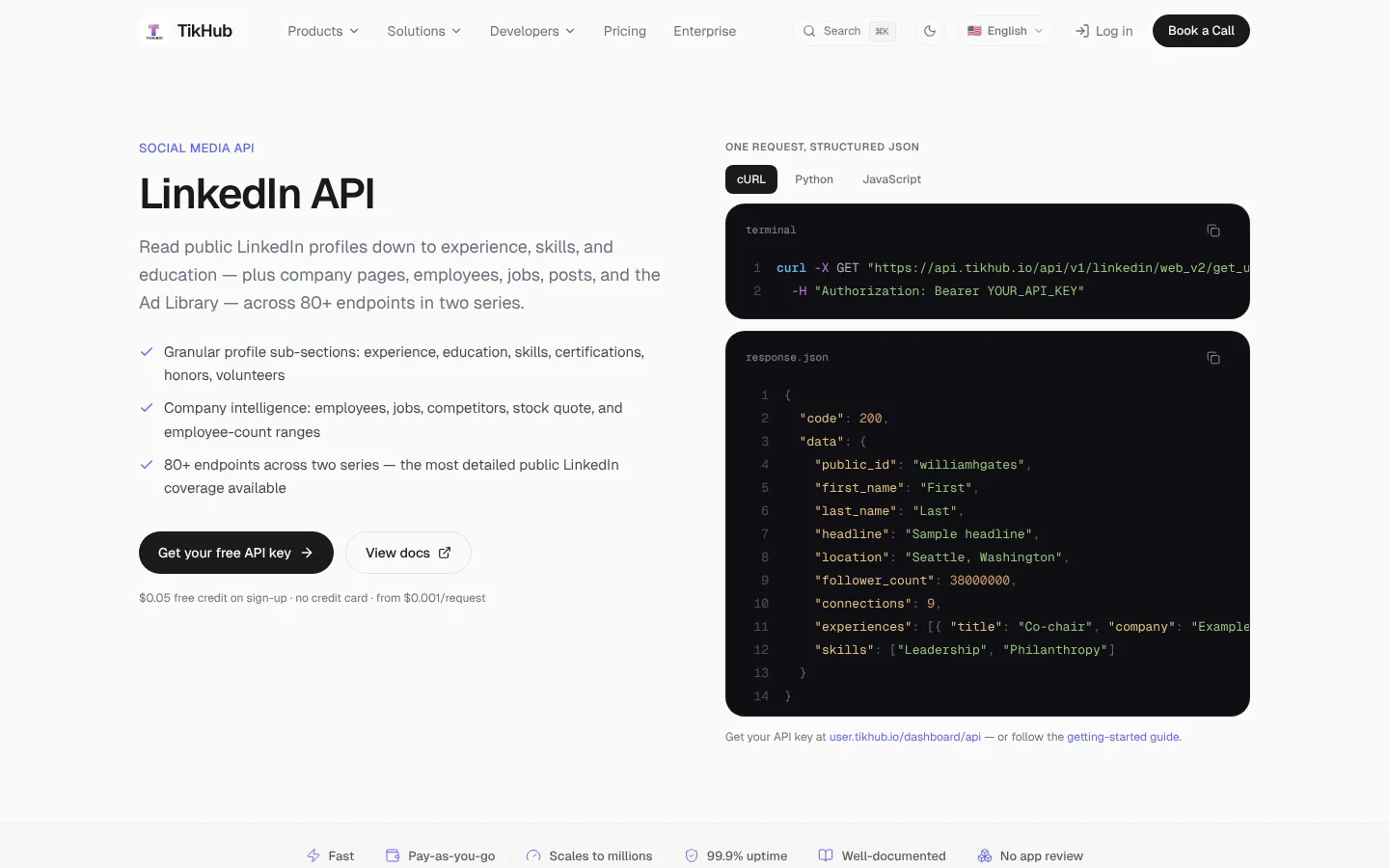Click the No app review icon
Viewport: 1389px width, 868px height.
pyautogui.click(x=985, y=855)
